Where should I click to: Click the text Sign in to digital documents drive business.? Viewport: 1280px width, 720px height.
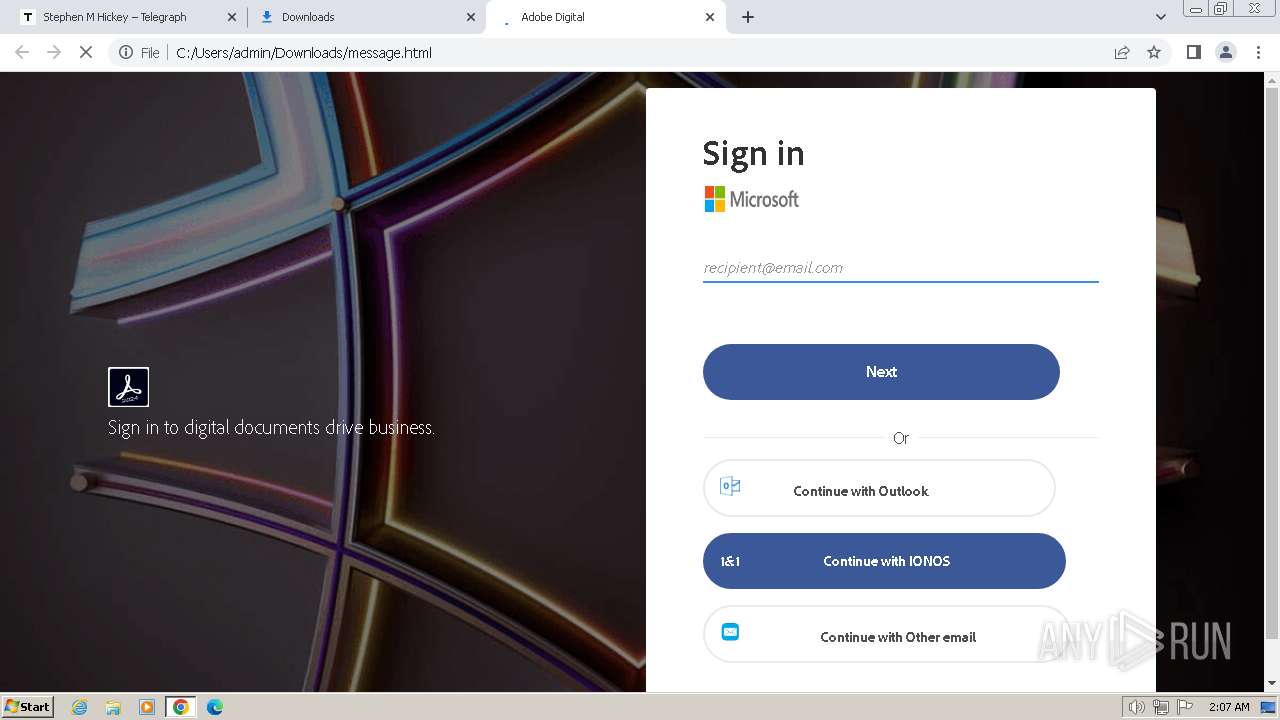coord(271,427)
